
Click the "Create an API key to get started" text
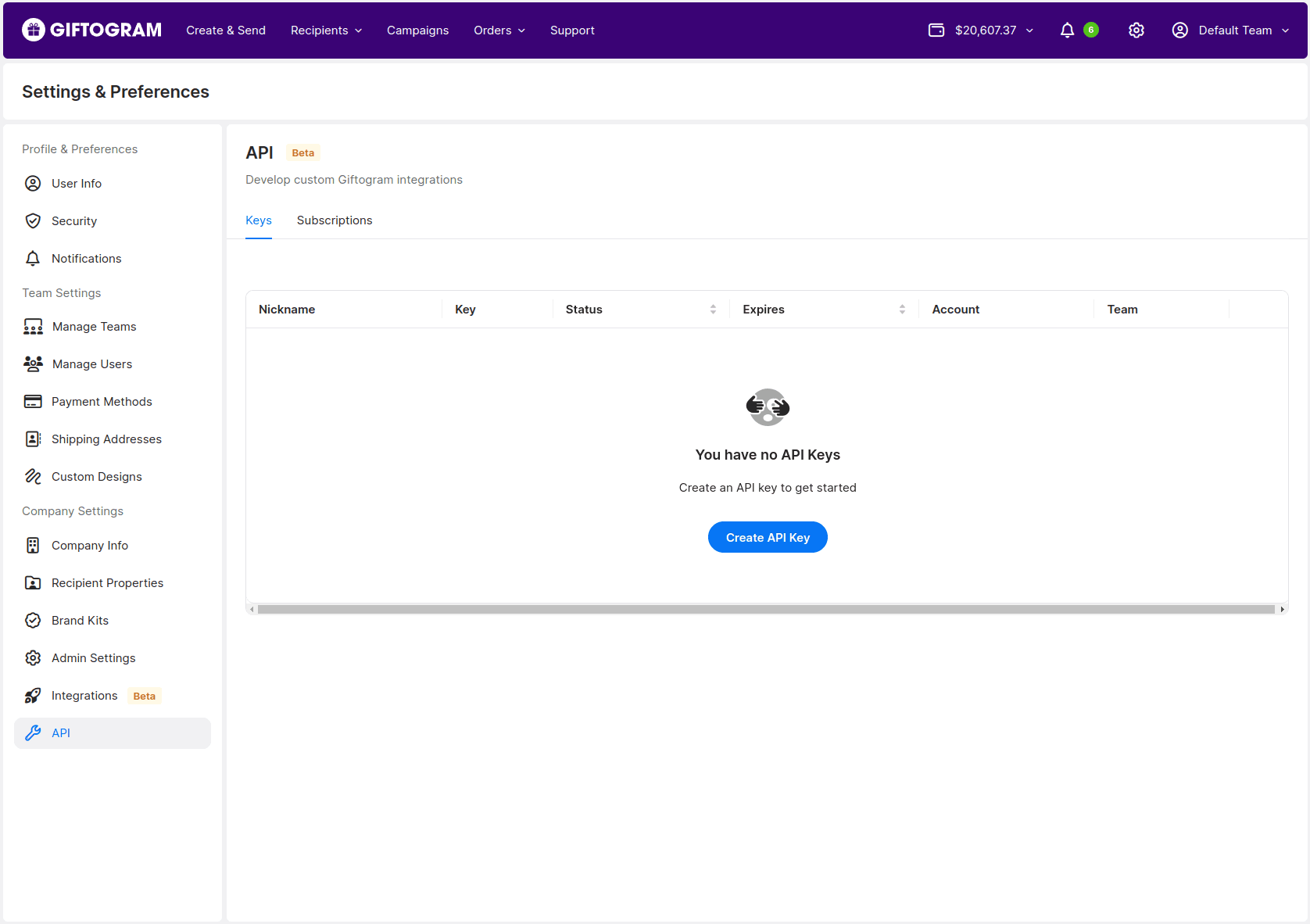768,488
